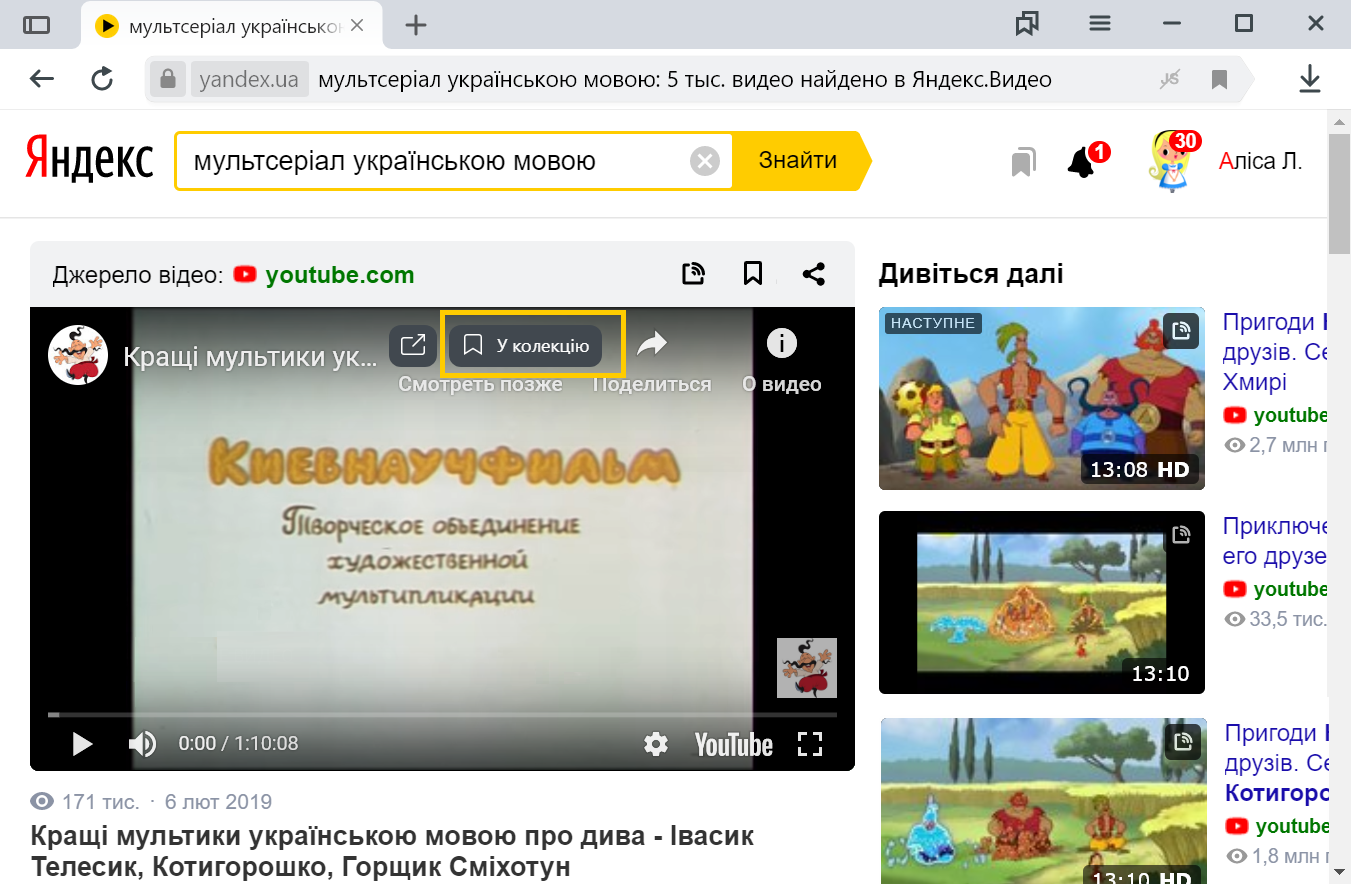The width and height of the screenshot is (1351, 884).
Task: Click the 0:00 / 1:10:08 time display
Action: coord(238,744)
